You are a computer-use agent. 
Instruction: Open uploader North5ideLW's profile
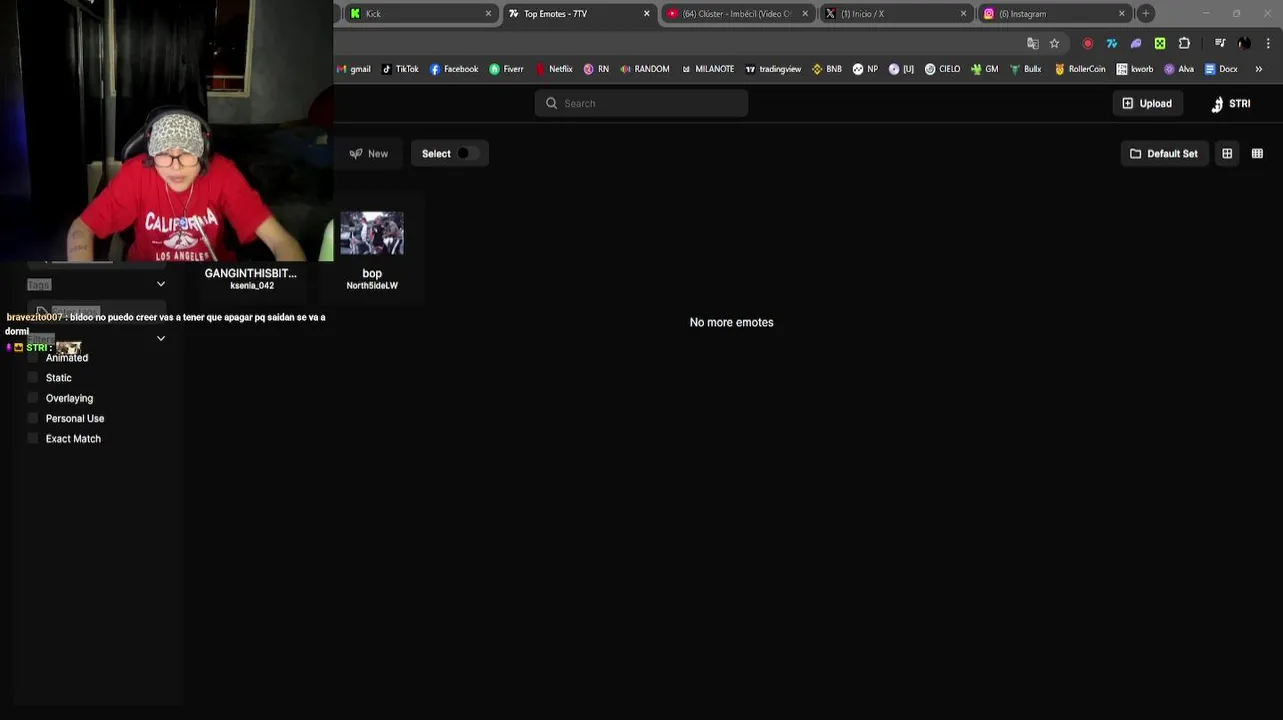point(372,286)
